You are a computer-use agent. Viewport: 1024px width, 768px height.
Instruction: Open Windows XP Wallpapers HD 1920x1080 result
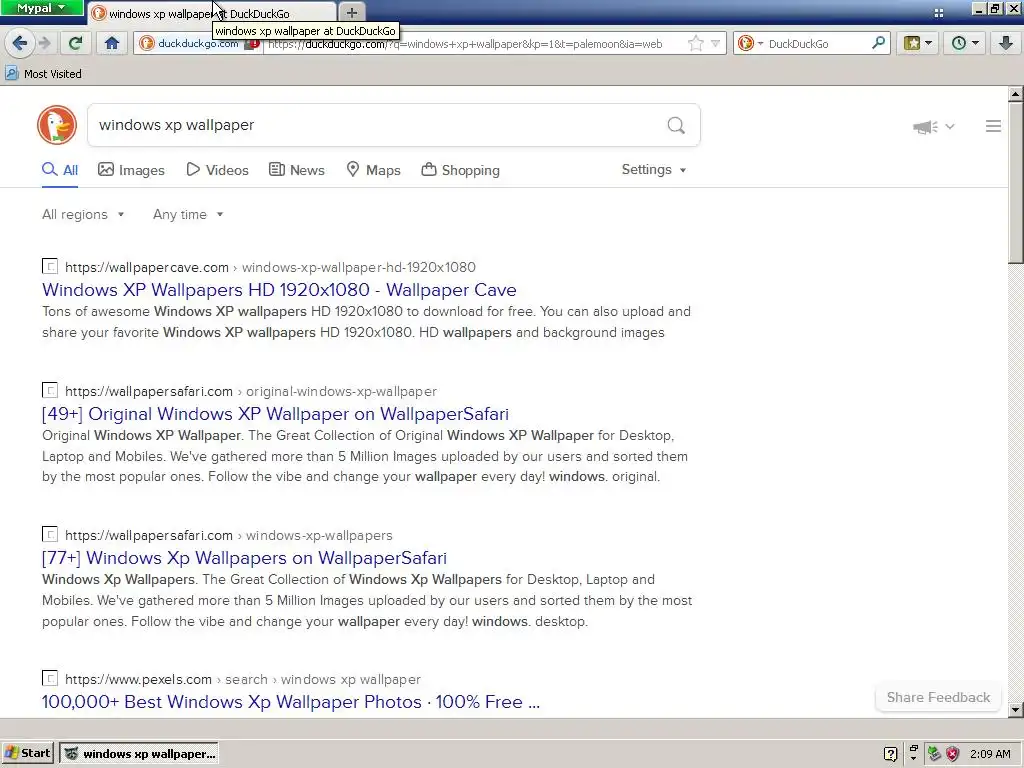(279, 289)
